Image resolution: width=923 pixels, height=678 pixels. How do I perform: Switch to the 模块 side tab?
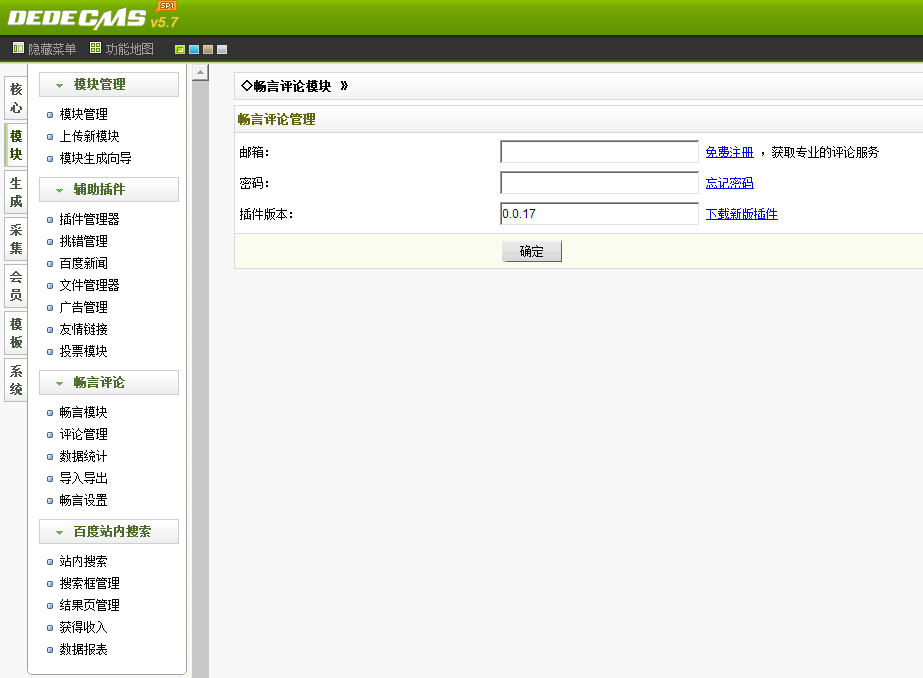16,145
